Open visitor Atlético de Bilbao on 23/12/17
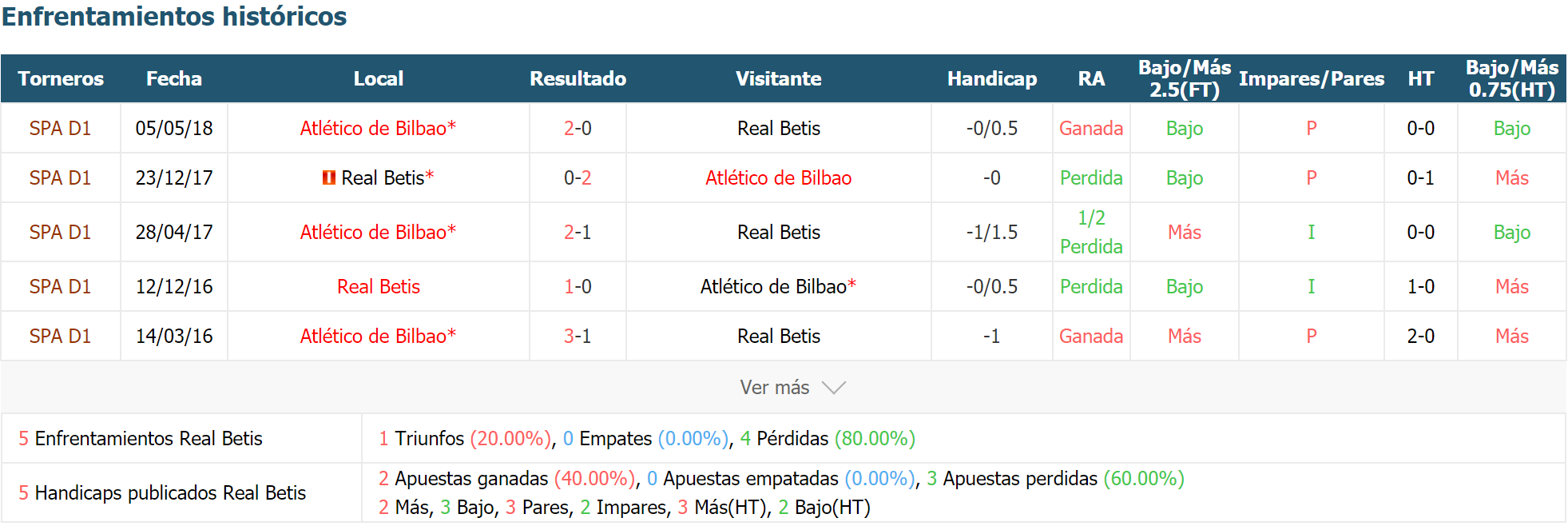 point(778,177)
